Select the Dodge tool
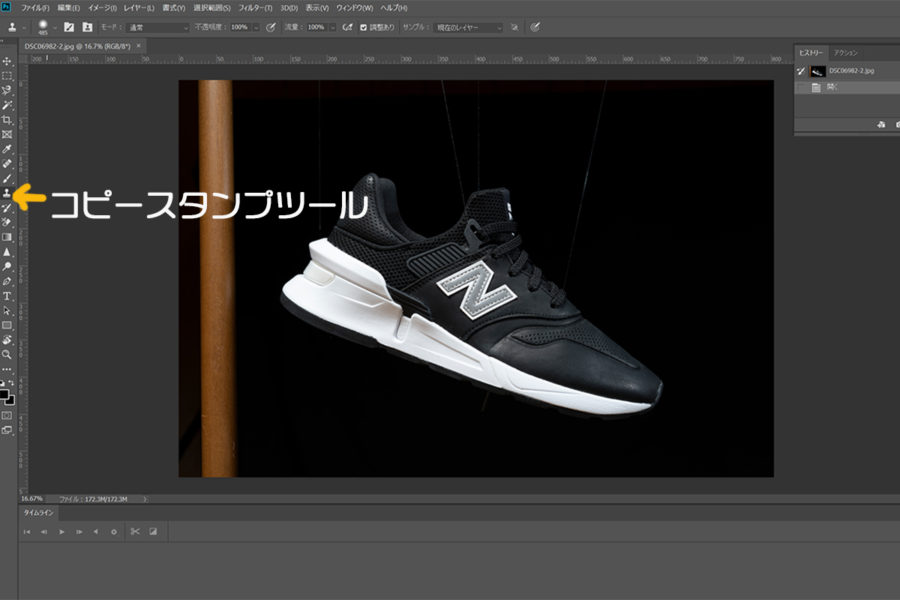The height and width of the screenshot is (600, 900). [7, 266]
